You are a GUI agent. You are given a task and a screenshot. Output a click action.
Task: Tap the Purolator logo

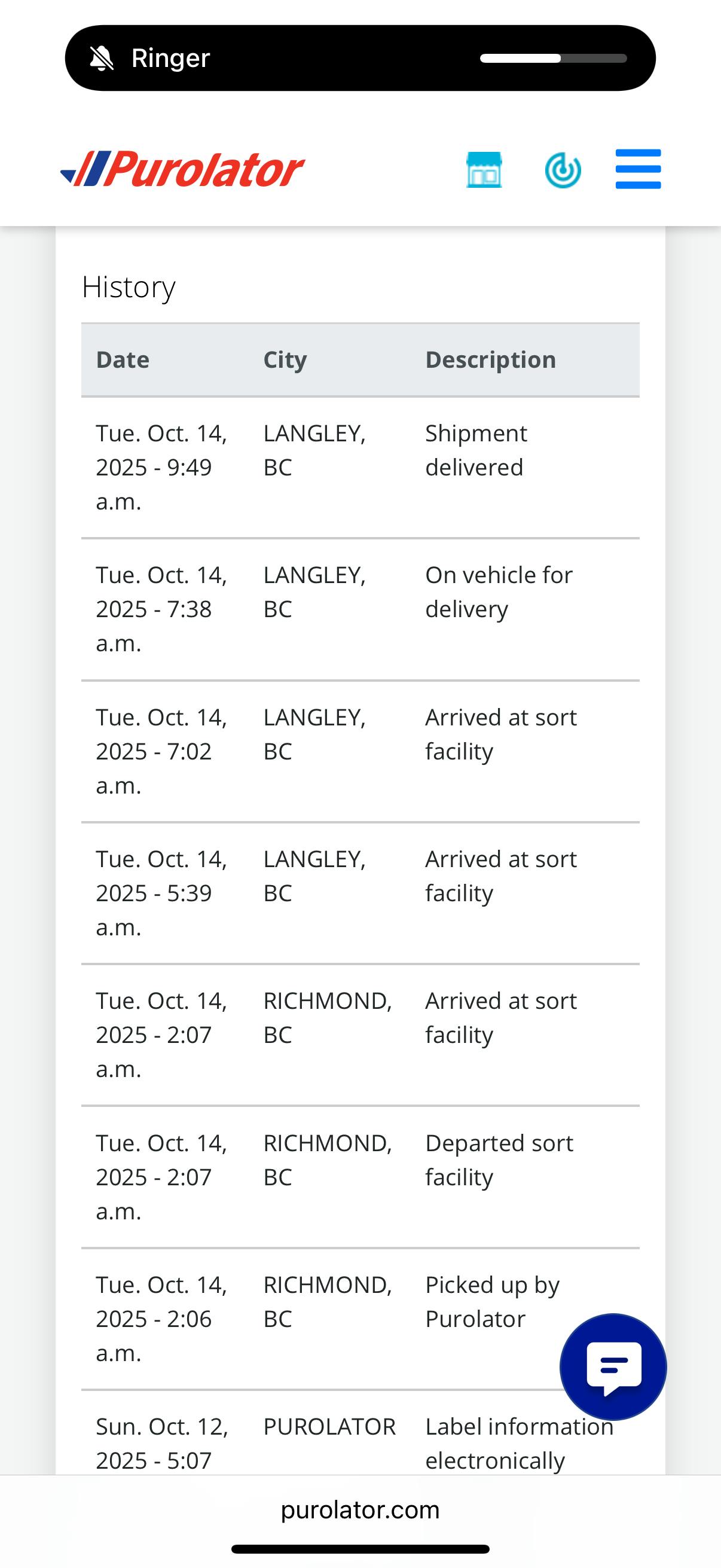pyautogui.click(x=182, y=169)
